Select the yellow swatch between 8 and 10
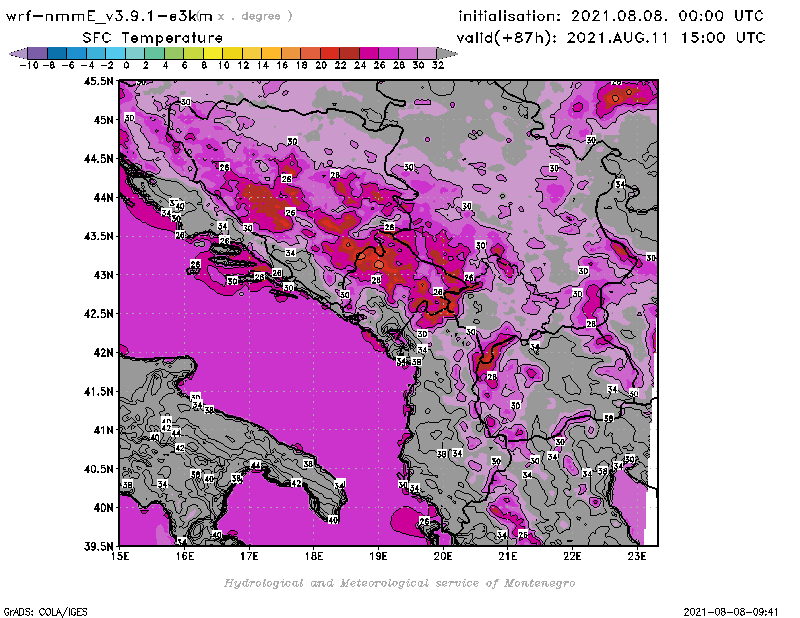 tap(213, 53)
